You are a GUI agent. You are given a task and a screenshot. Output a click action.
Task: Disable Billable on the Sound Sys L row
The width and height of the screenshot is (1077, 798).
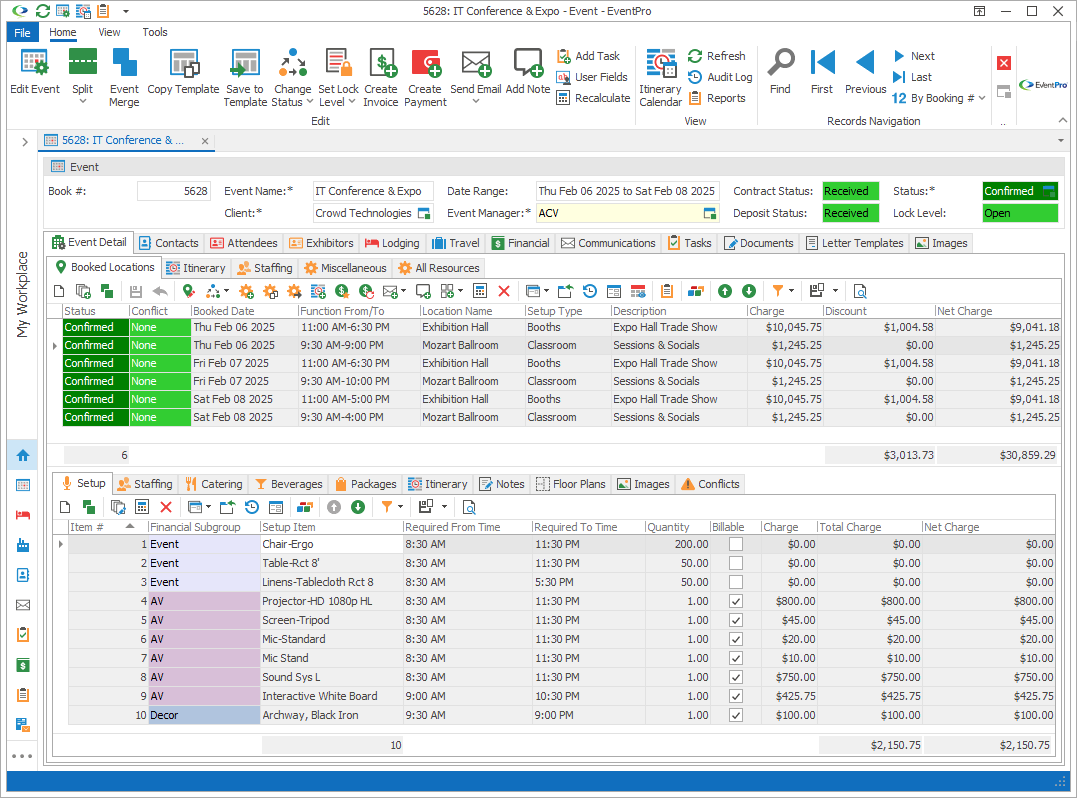coord(736,677)
